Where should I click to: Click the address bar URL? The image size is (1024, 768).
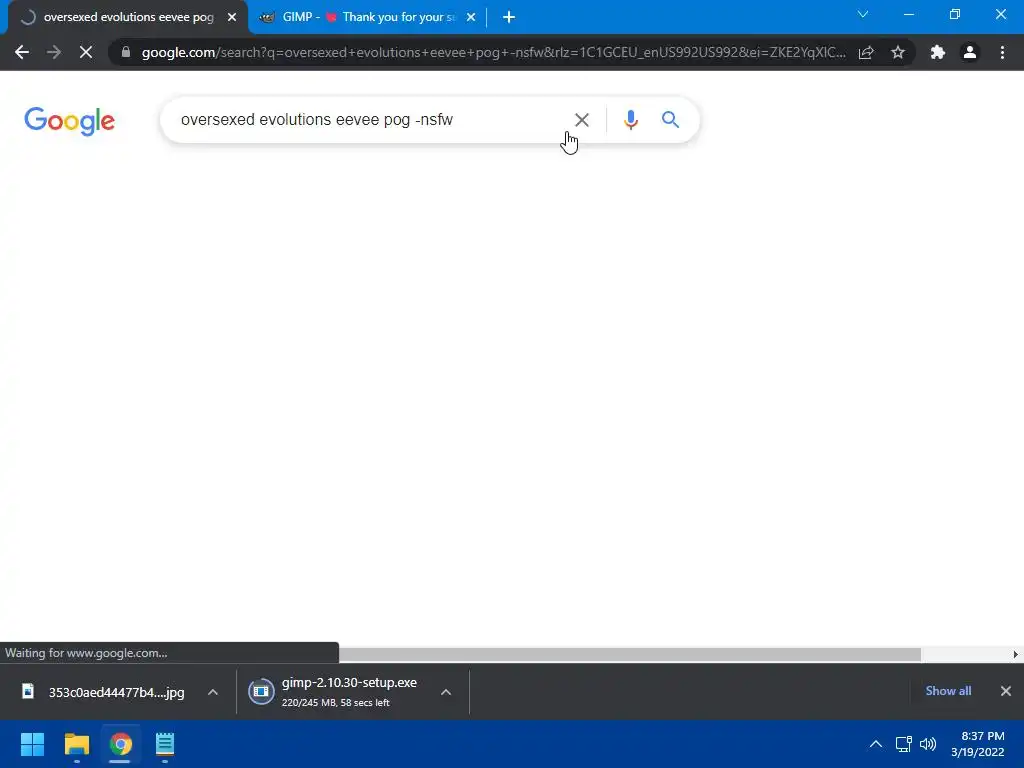(493, 52)
